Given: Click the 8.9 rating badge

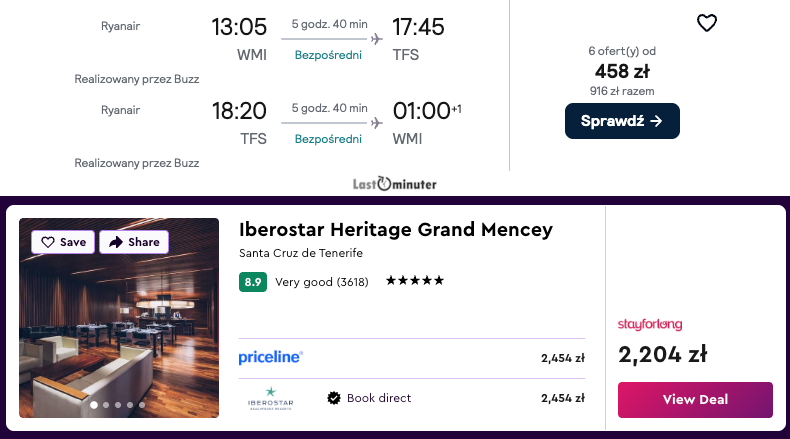Looking at the screenshot, I should [x=252, y=282].
